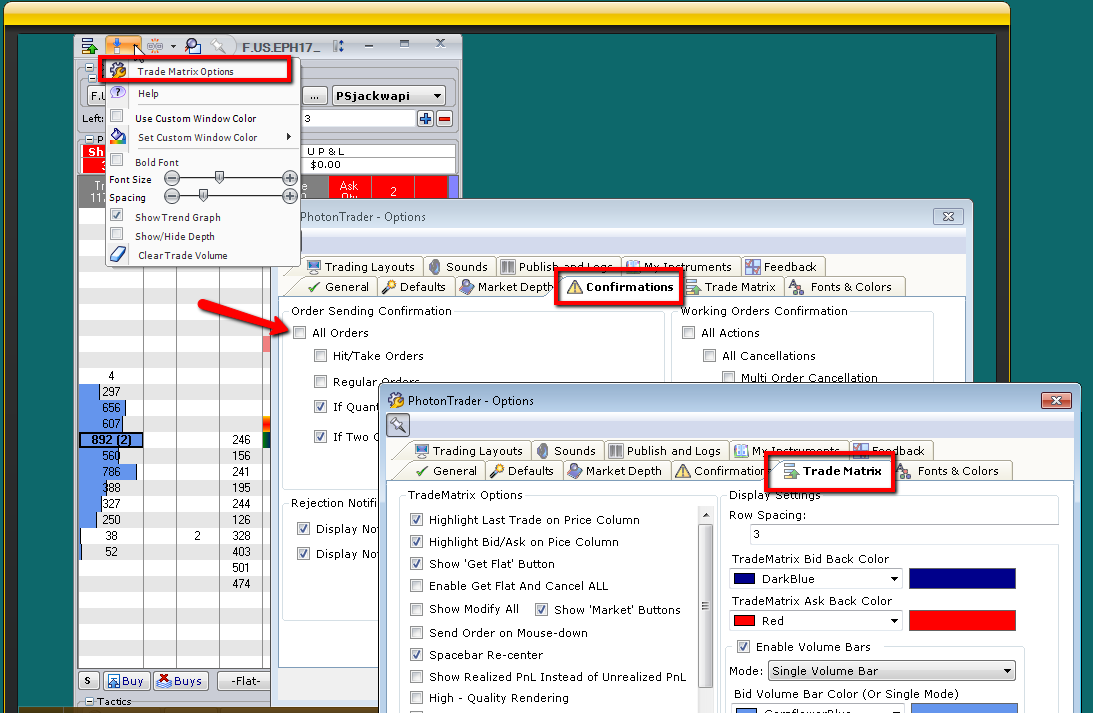The width and height of the screenshot is (1093, 713).
Task: Click the linked chain icon in the trade window toolbar
Action: click(x=155, y=46)
